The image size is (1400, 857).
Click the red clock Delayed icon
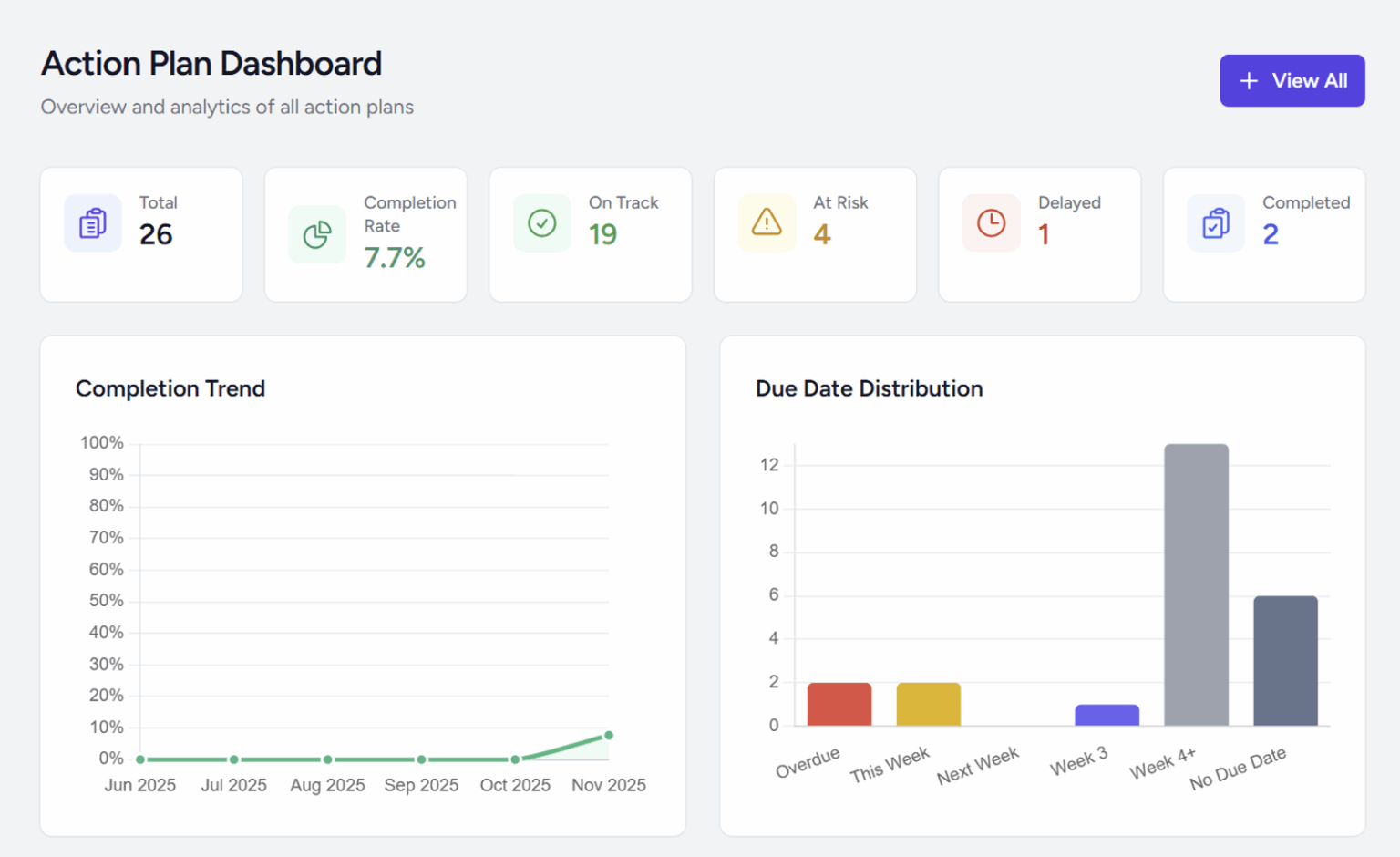[x=992, y=223]
